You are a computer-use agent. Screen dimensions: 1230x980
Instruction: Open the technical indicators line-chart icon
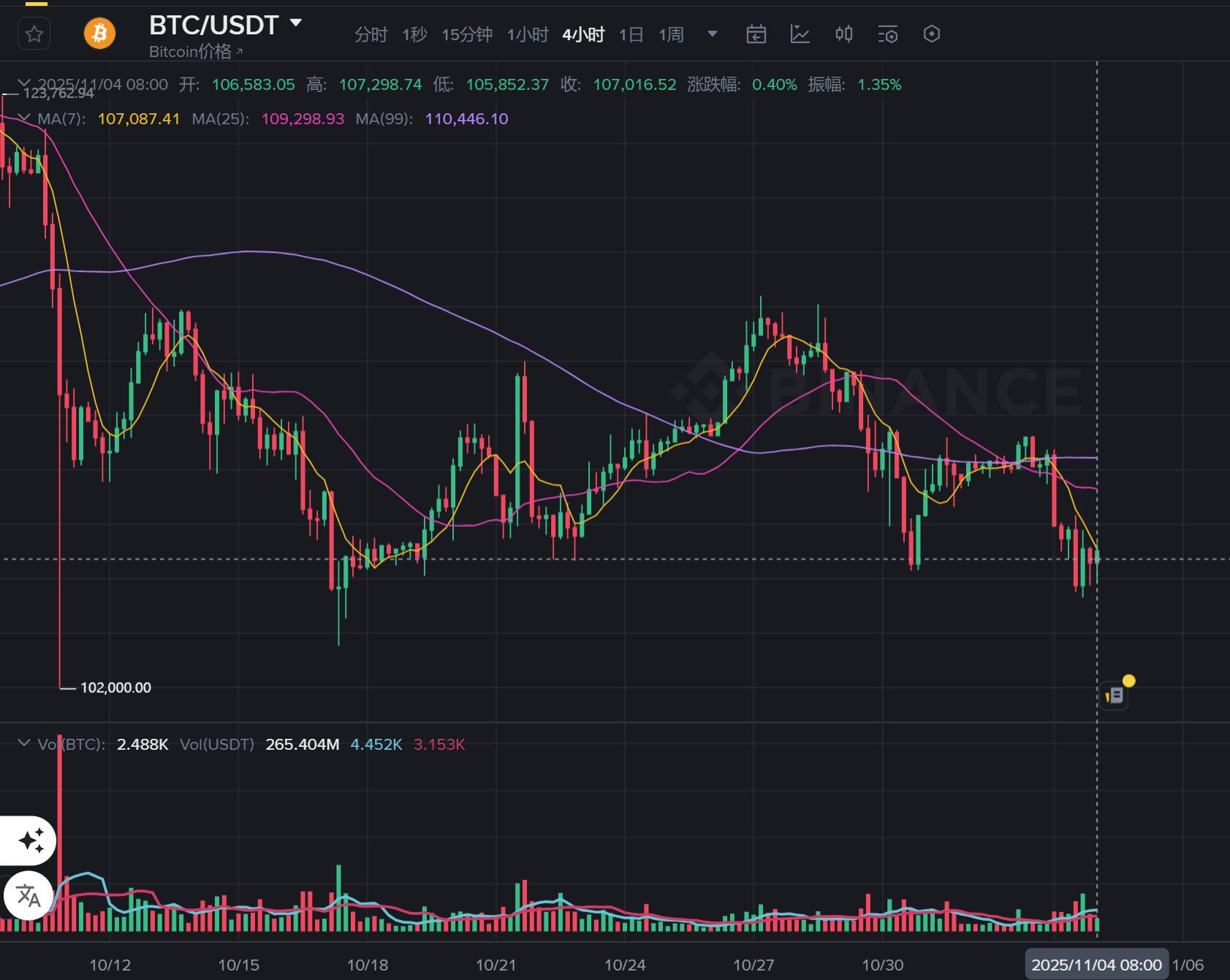click(x=800, y=34)
